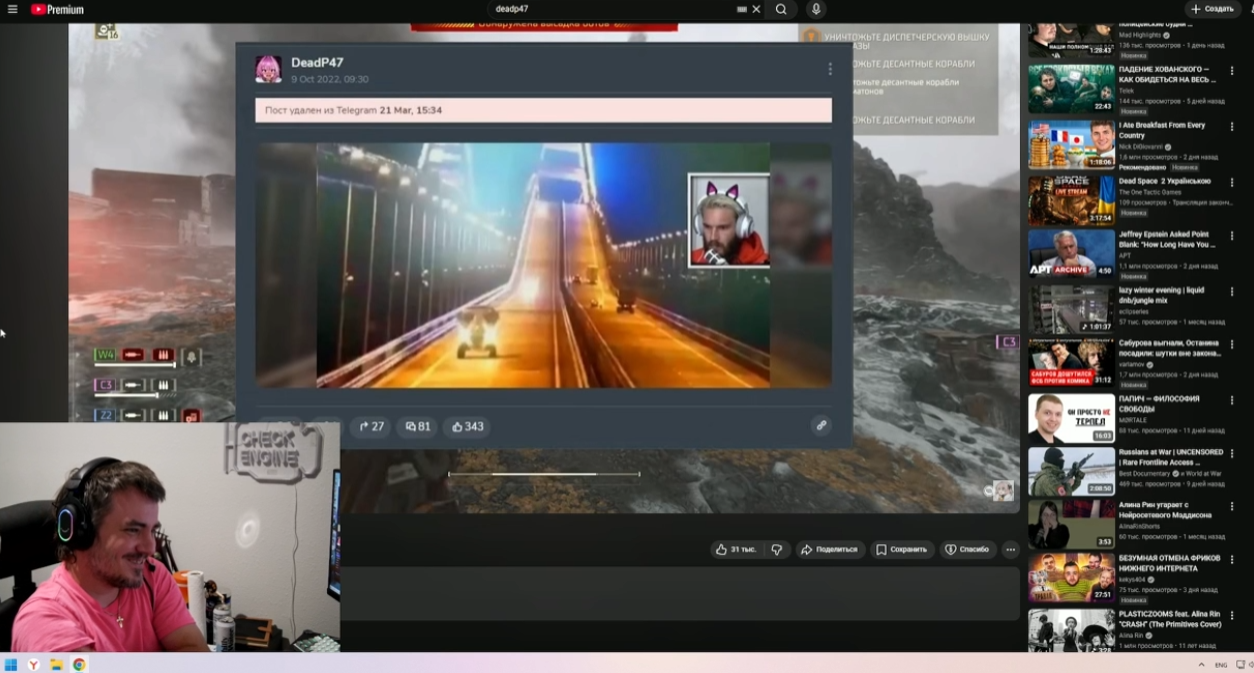Open 'ПАПИЧ — ФИЛОСОФИЯ СВОБОДЫ' video thumbnail
Image resolution: width=1254 pixels, height=673 pixels.
click(x=1071, y=419)
